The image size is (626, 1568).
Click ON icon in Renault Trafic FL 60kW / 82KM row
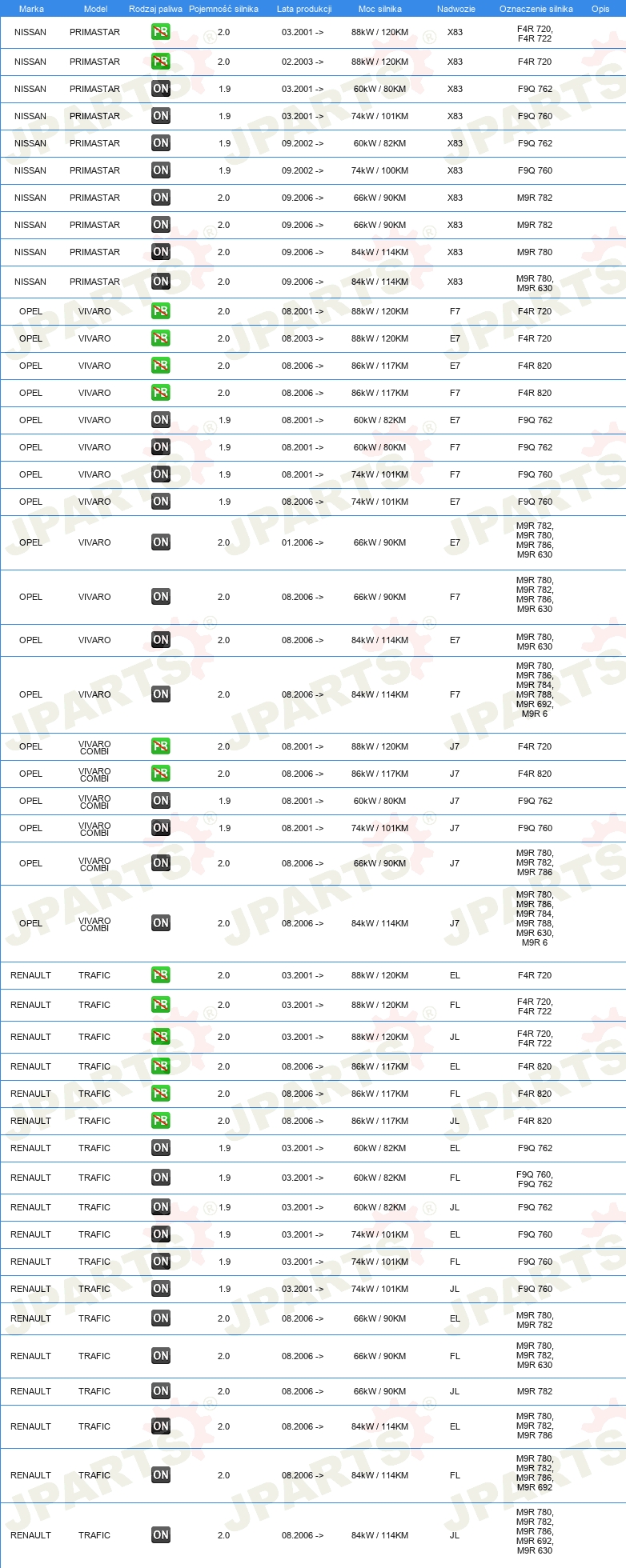click(161, 1178)
